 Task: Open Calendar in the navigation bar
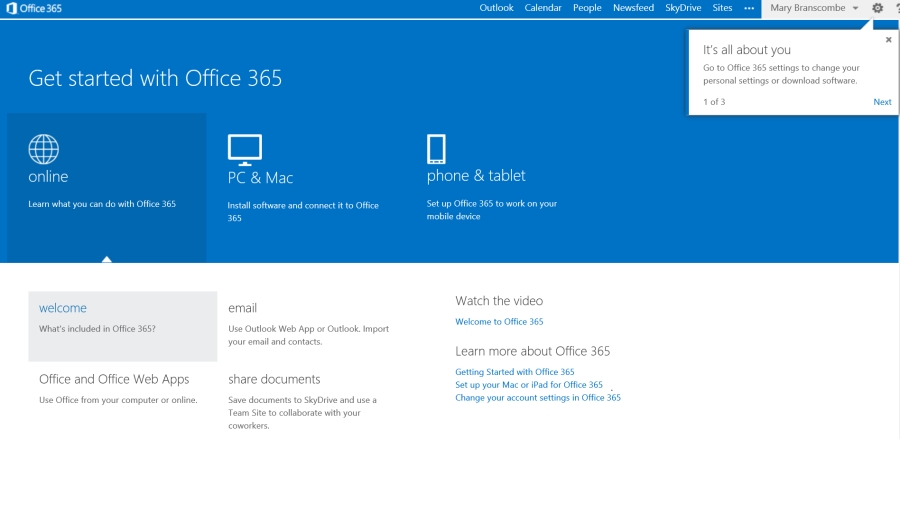(543, 8)
